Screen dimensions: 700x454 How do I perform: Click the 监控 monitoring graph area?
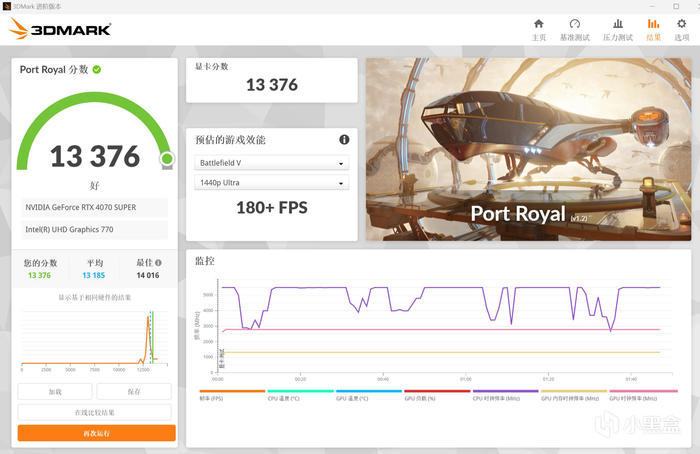pos(444,326)
